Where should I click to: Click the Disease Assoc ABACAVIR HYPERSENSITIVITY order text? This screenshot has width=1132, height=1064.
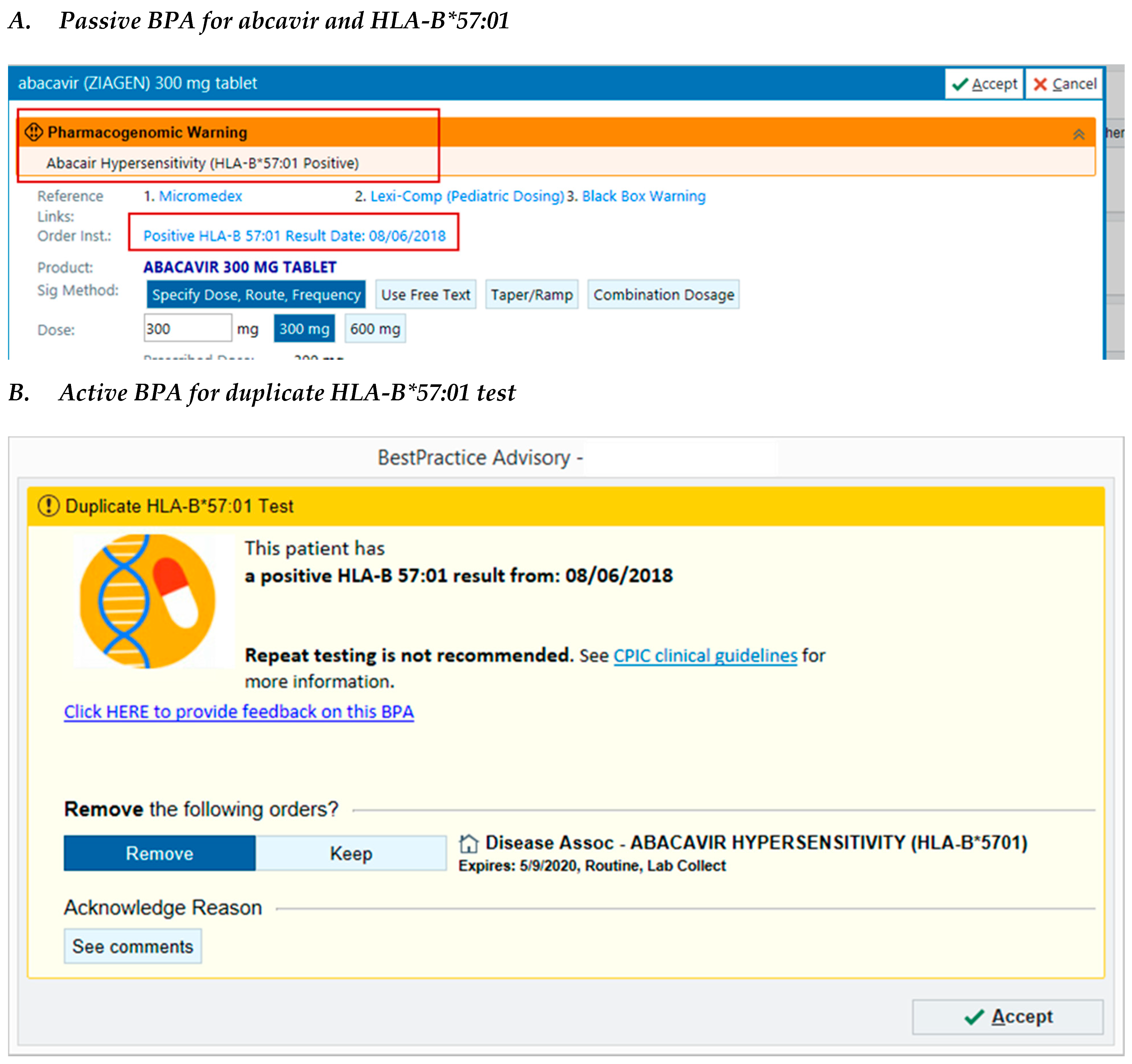pyautogui.click(x=757, y=843)
